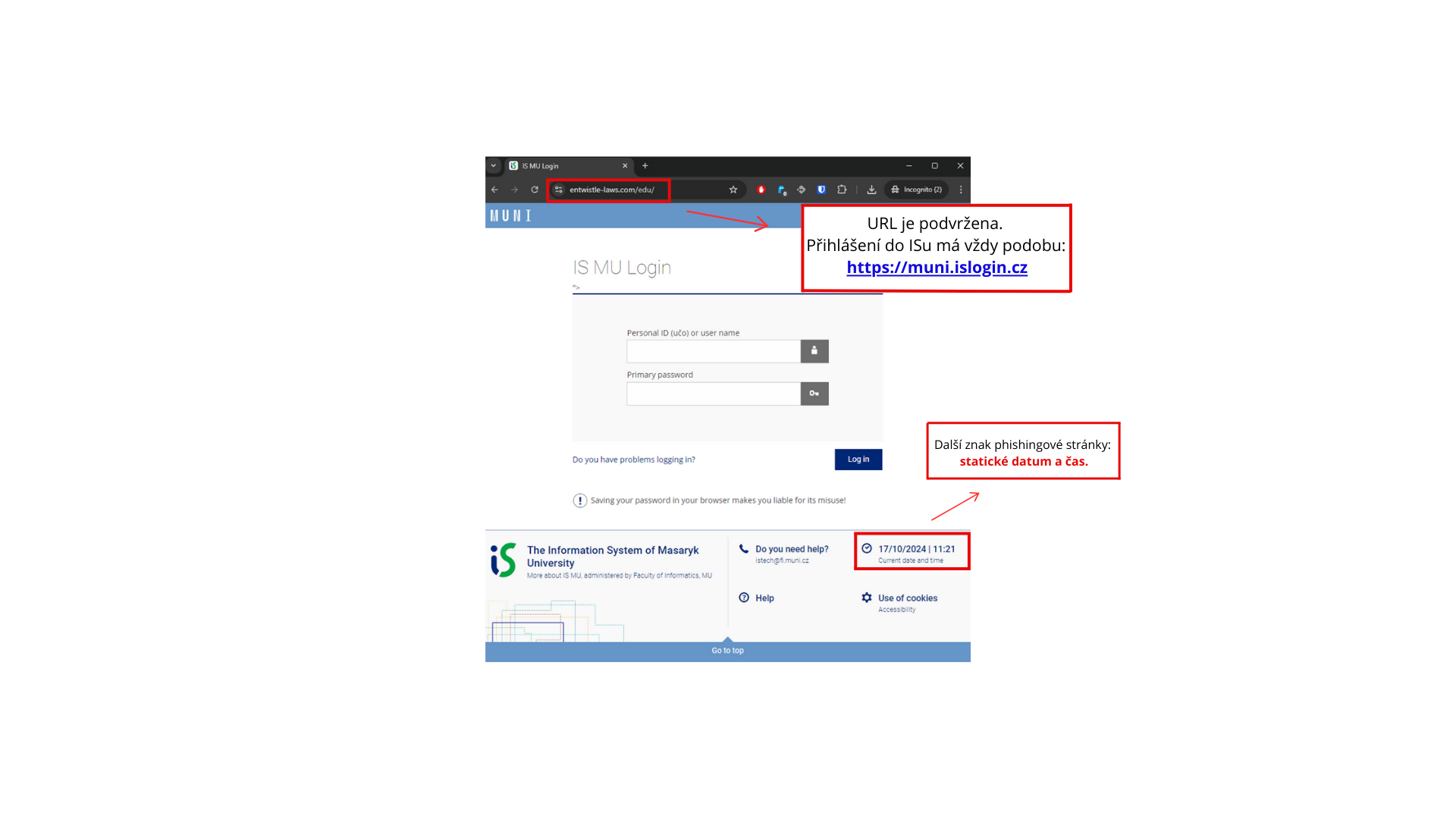Follow the https://muni.islogin.cz hyperlink
Viewport: 1456px width, 819px height.
(937, 268)
